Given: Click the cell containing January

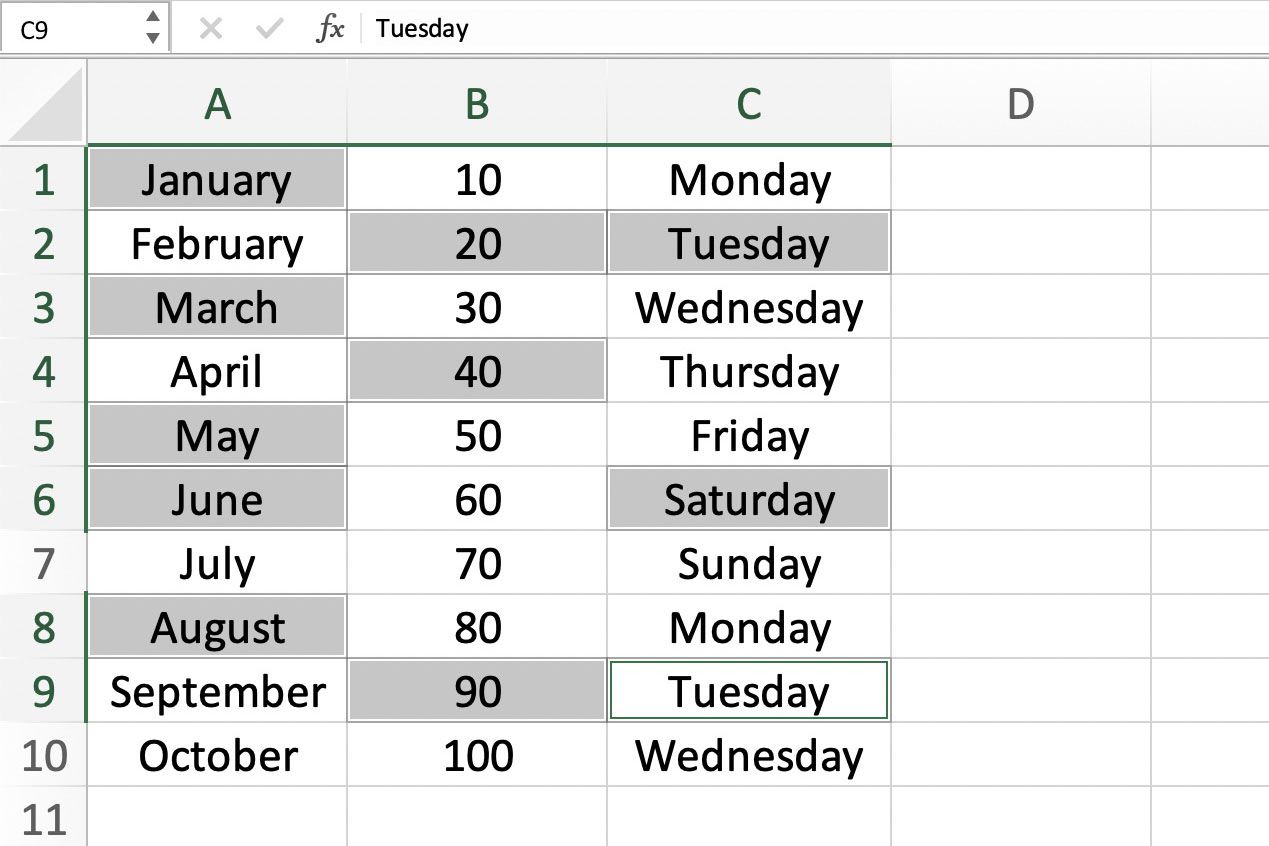Looking at the screenshot, I should click(x=217, y=179).
